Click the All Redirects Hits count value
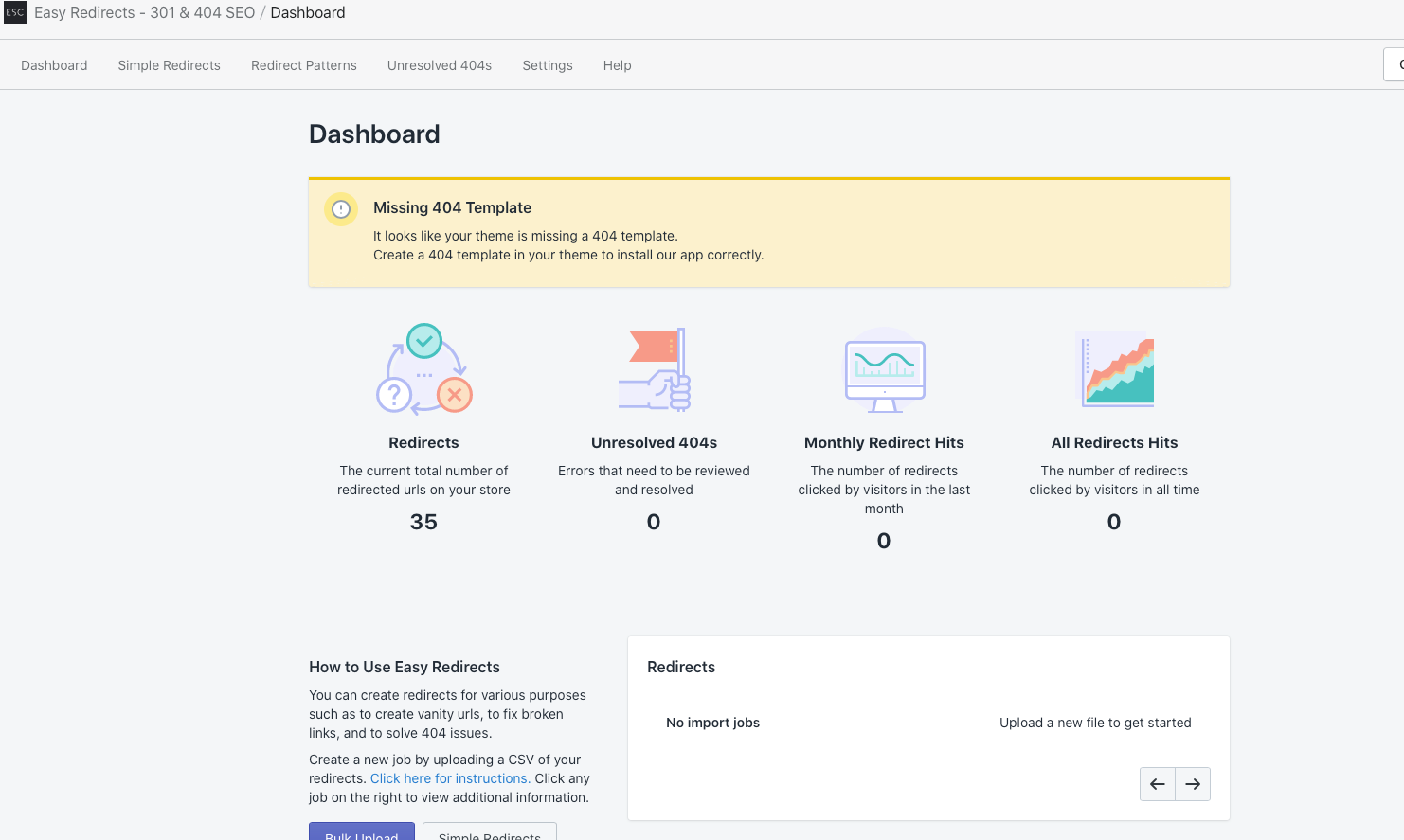 pos(1114,522)
